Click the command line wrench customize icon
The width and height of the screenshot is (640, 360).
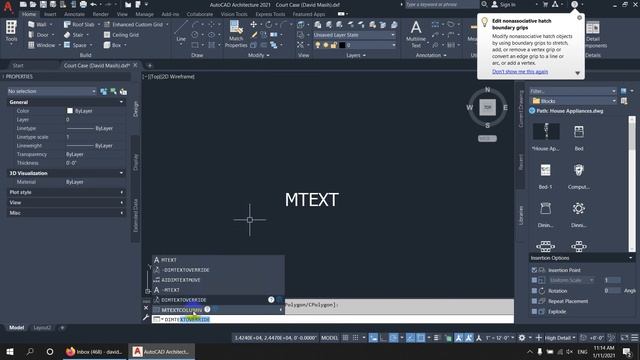click(146, 318)
